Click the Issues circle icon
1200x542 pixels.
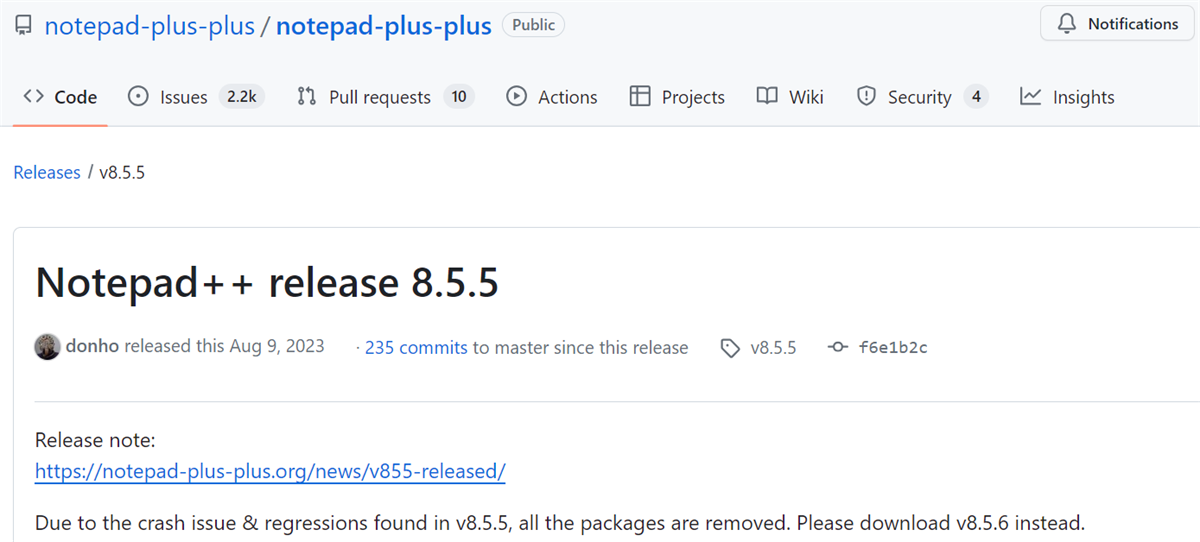coord(138,96)
